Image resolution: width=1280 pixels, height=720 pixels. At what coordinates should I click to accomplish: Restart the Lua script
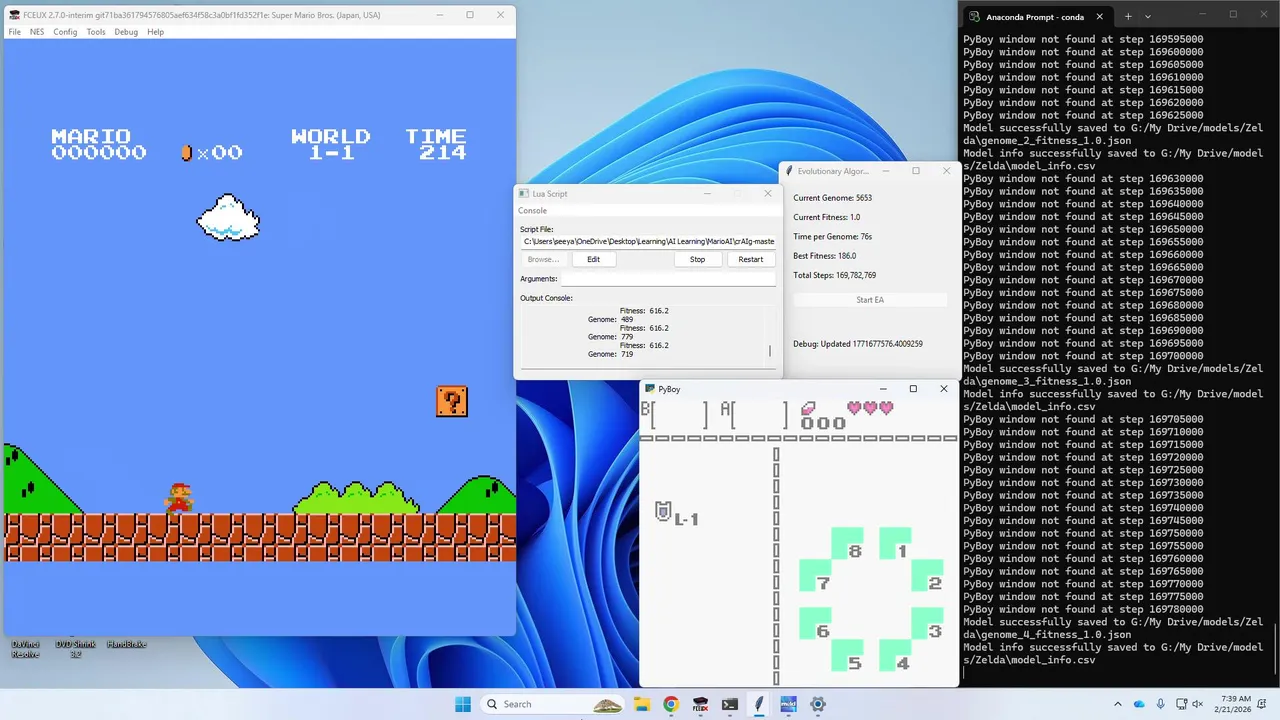click(750, 259)
